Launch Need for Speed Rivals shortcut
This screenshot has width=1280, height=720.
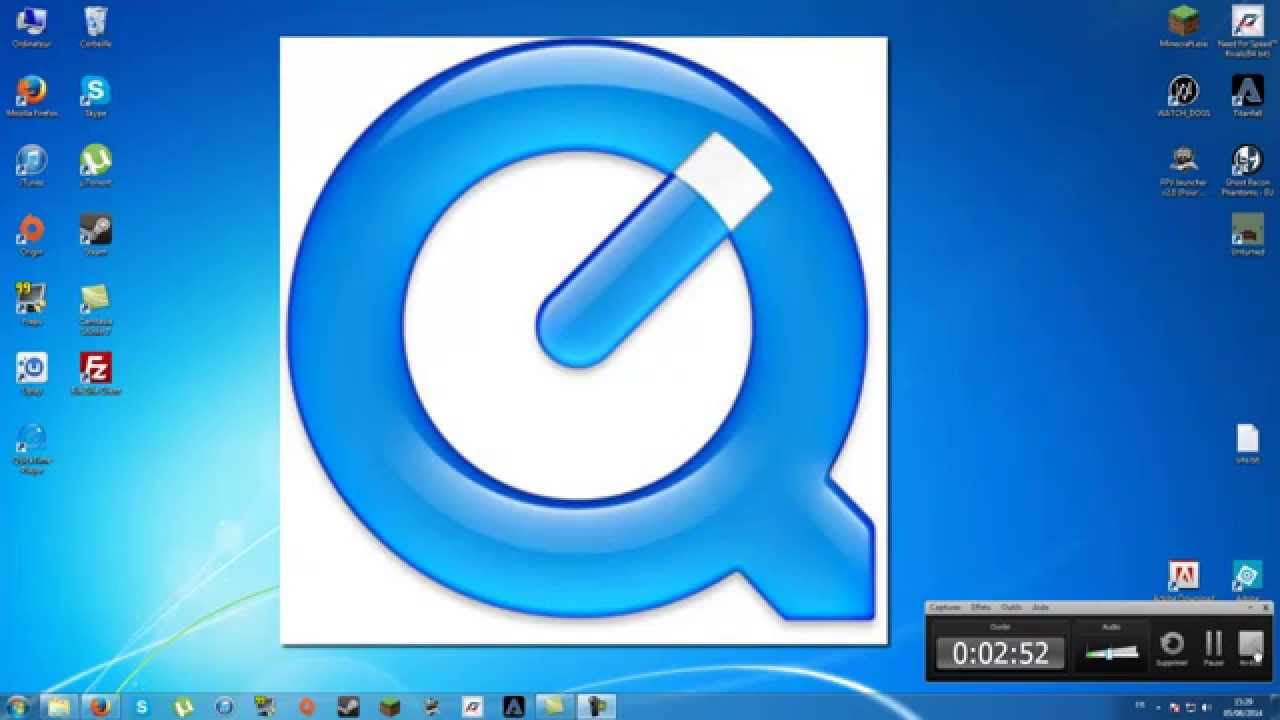pyautogui.click(x=1247, y=30)
